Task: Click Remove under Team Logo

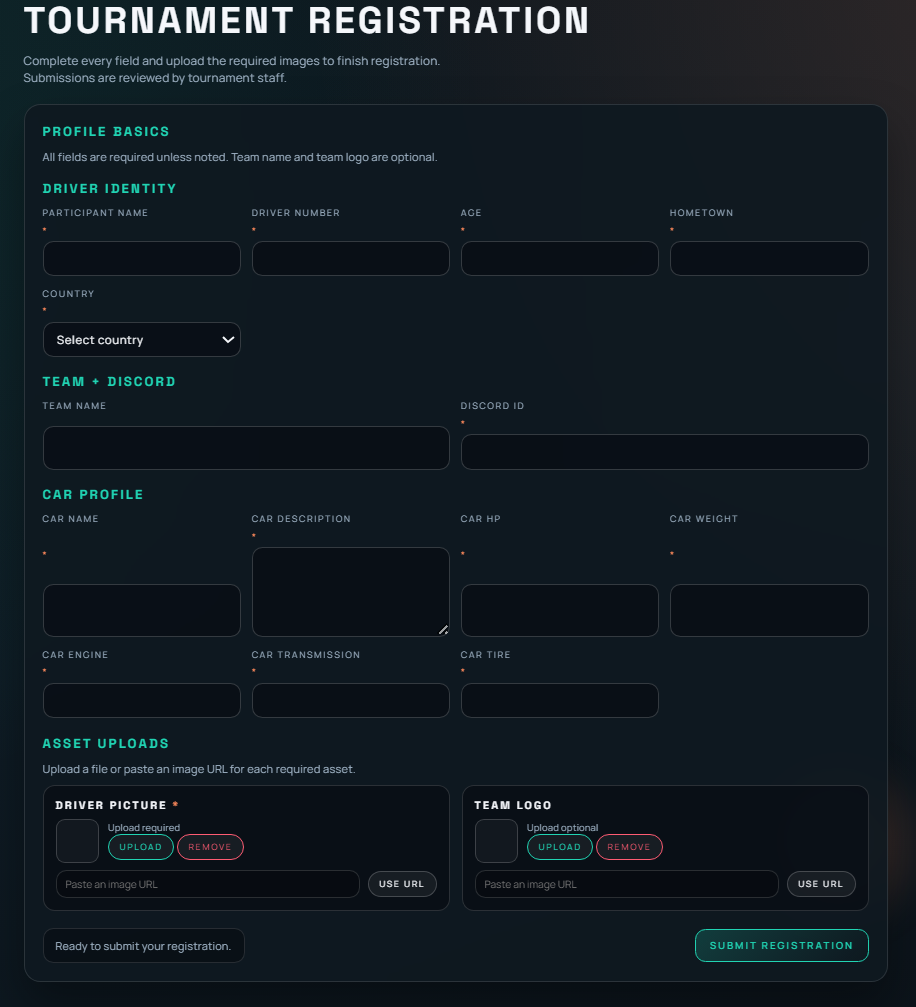Action: [x=629, y=847]
